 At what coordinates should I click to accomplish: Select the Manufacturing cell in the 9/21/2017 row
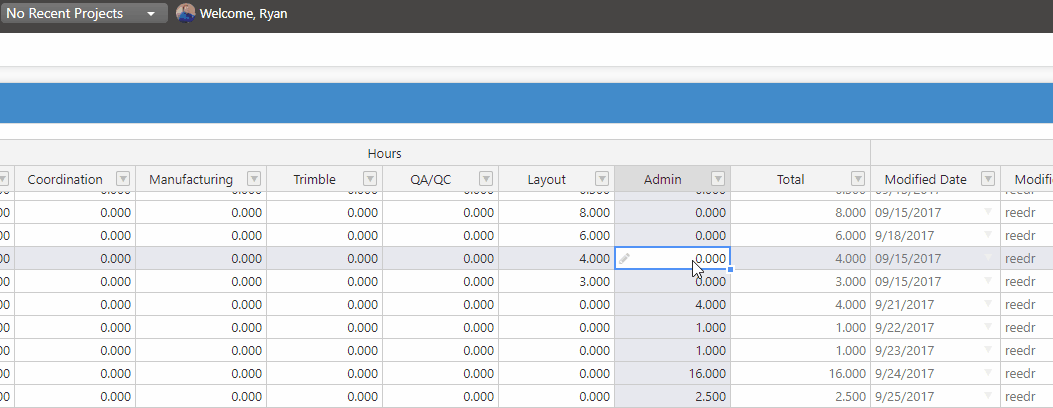[x=201, y=304]
